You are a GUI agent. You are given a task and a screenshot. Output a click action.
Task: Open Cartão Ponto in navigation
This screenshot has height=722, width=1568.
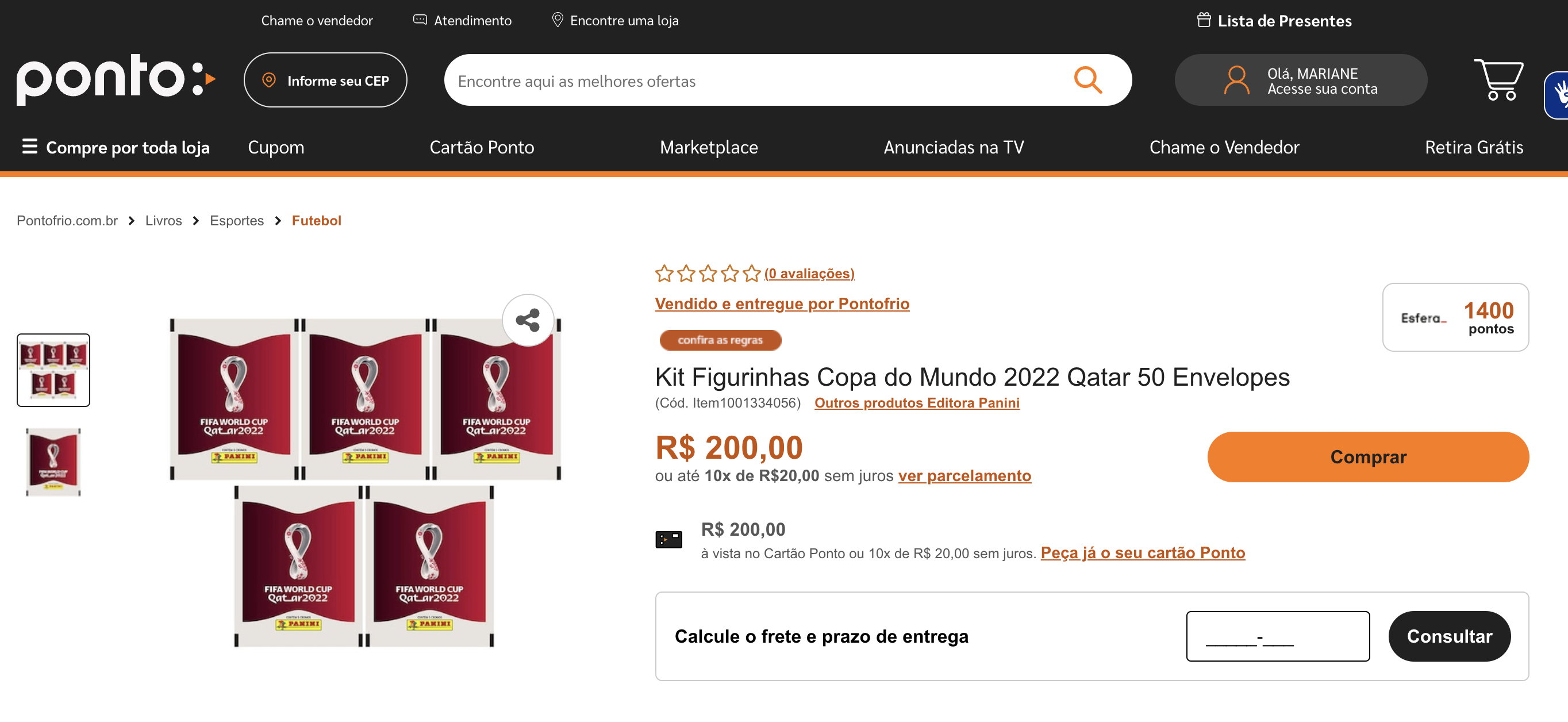(x=482, y=147)
